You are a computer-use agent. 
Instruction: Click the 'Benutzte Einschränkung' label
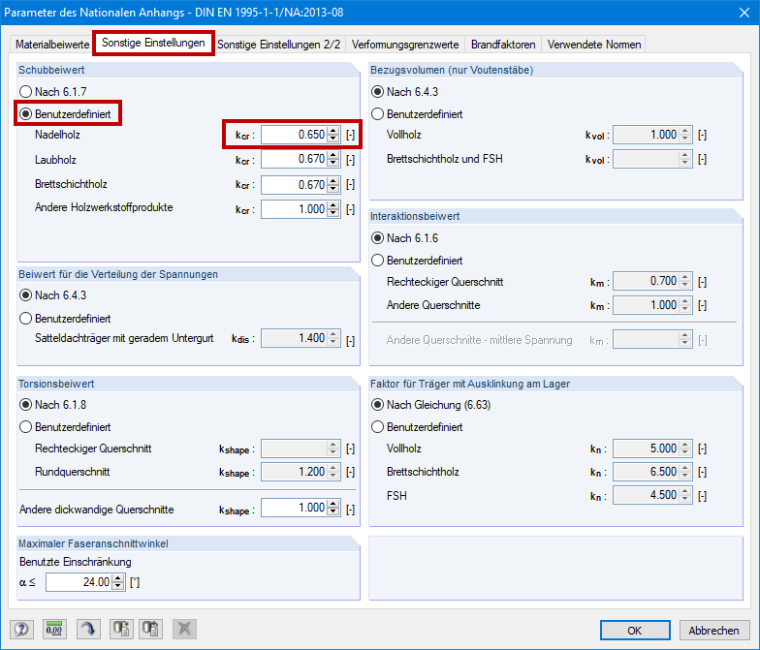[75, 562]
